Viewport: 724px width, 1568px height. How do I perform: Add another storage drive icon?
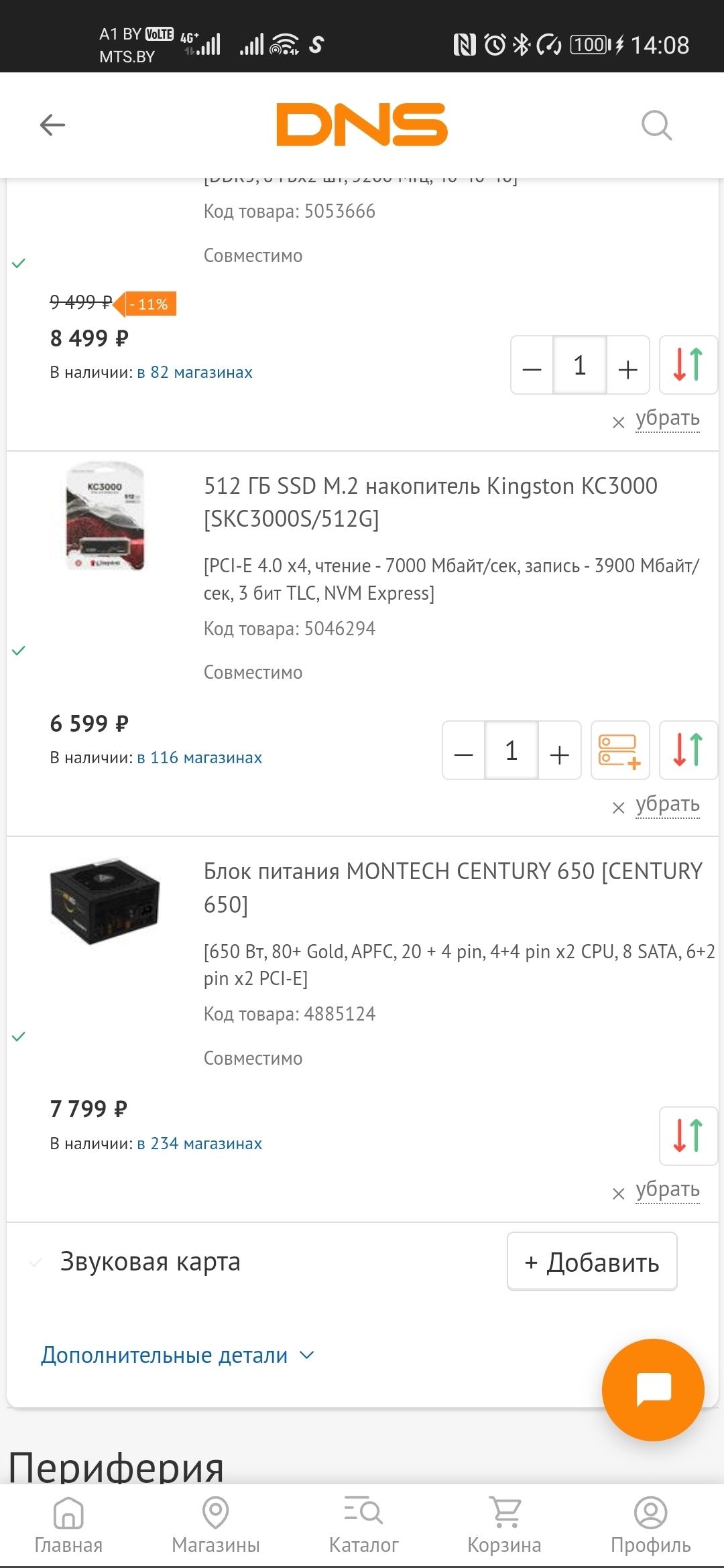coord(619,750)
